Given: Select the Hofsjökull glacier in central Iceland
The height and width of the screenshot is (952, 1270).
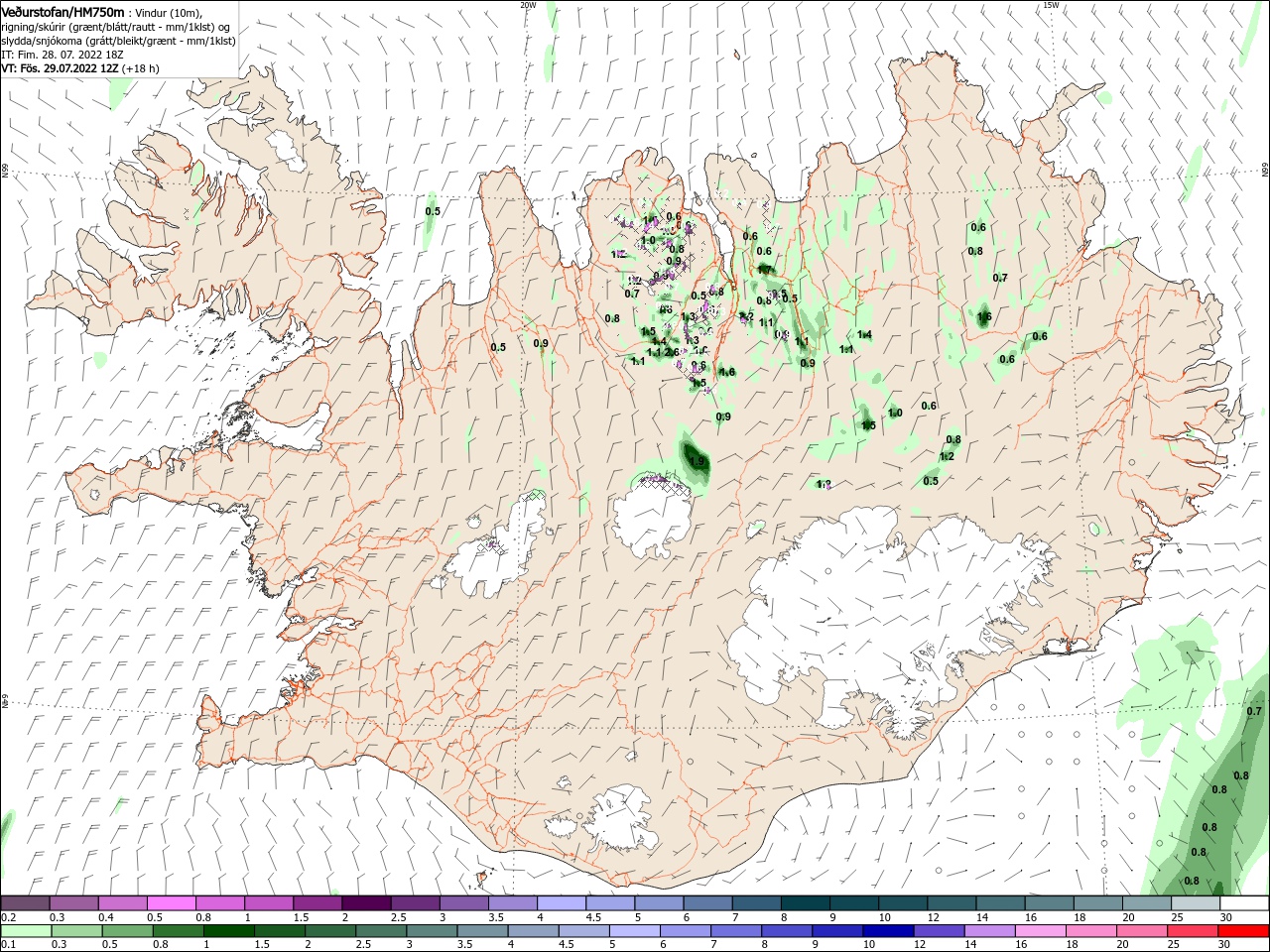Looking at the screenshot, I should pos(651,516).
